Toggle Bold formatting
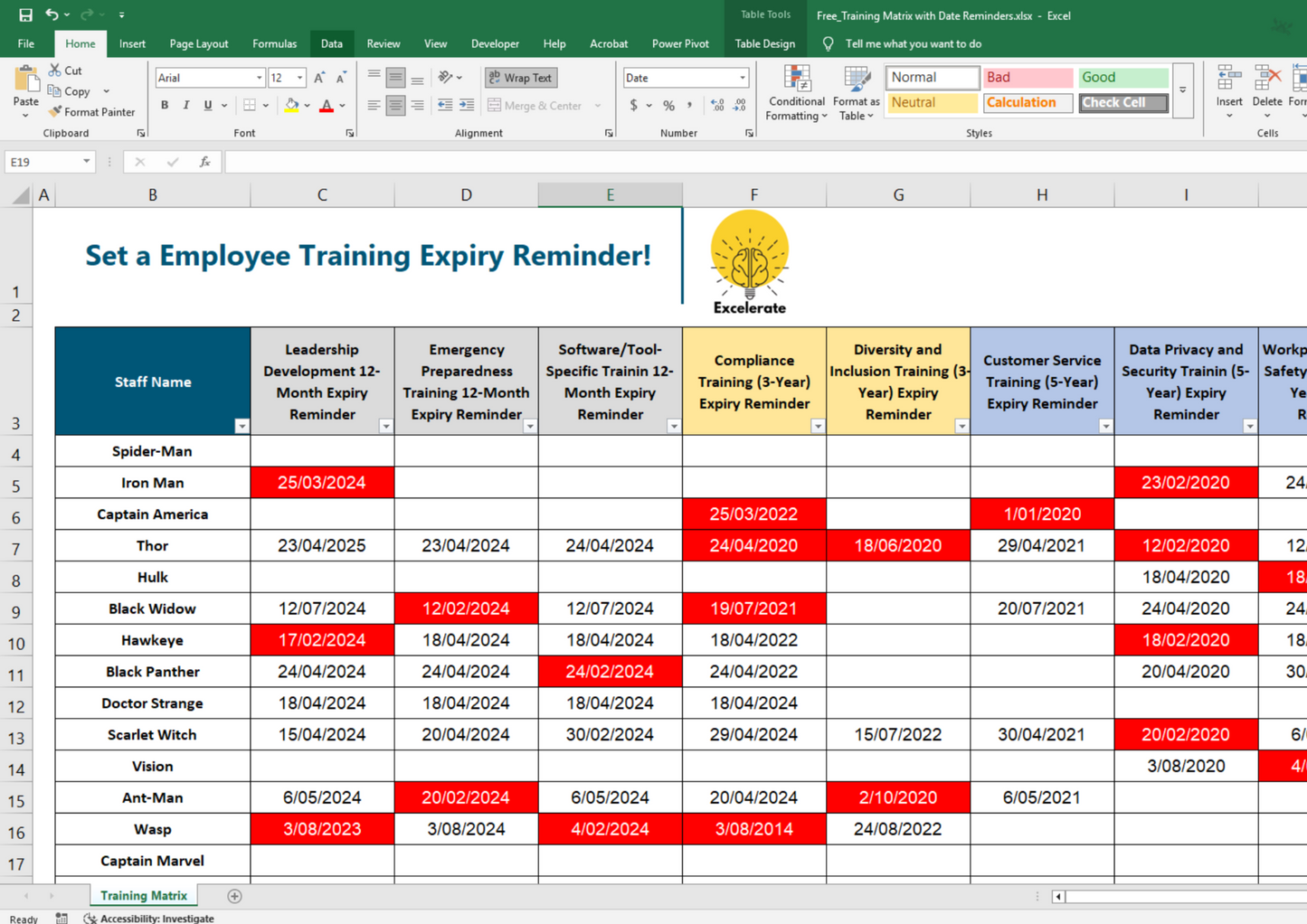This screenshot has width=1307, height=924. click(x=165, y=106)
